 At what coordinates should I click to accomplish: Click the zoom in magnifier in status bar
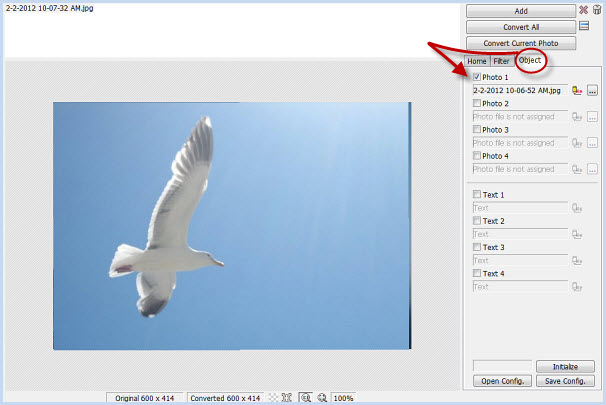pos(306,397)
